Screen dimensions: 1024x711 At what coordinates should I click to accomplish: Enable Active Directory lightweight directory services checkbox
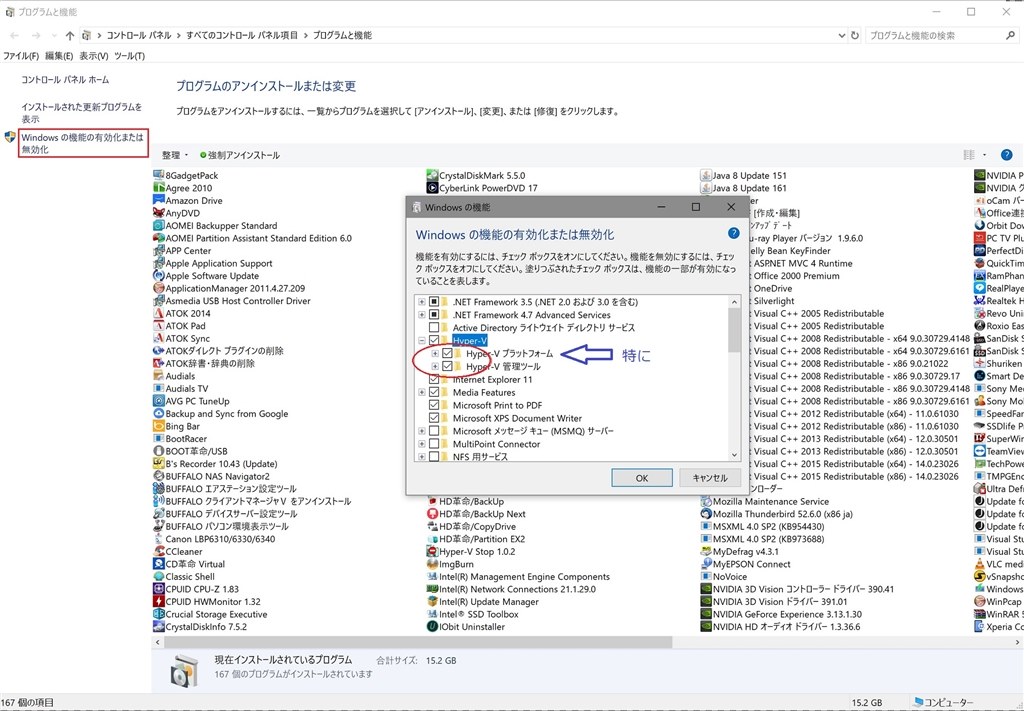tap(434, 327)
